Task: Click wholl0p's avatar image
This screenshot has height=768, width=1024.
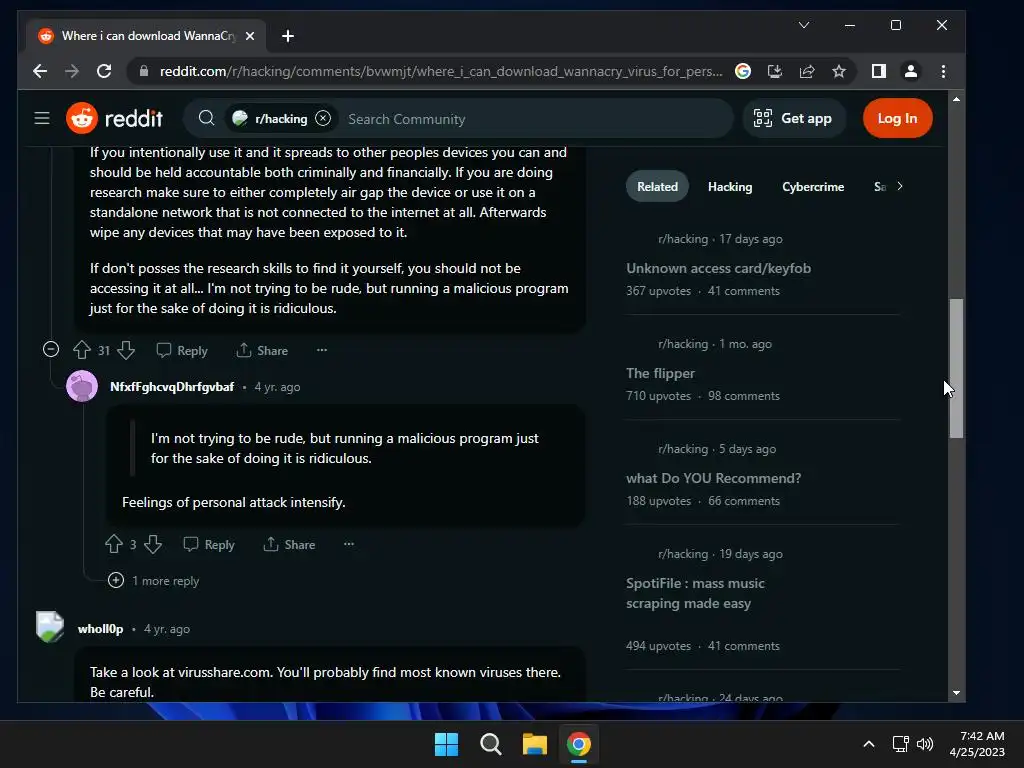Action: point(50,627)
